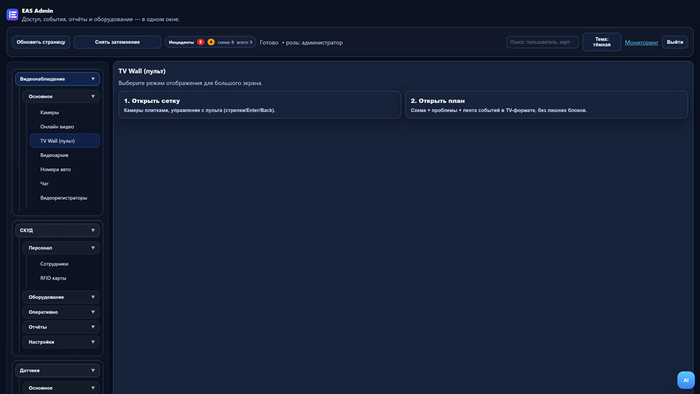Open 'Онлайн видео' sidebar item
700x394 pixels.
(x=65, y=127)
